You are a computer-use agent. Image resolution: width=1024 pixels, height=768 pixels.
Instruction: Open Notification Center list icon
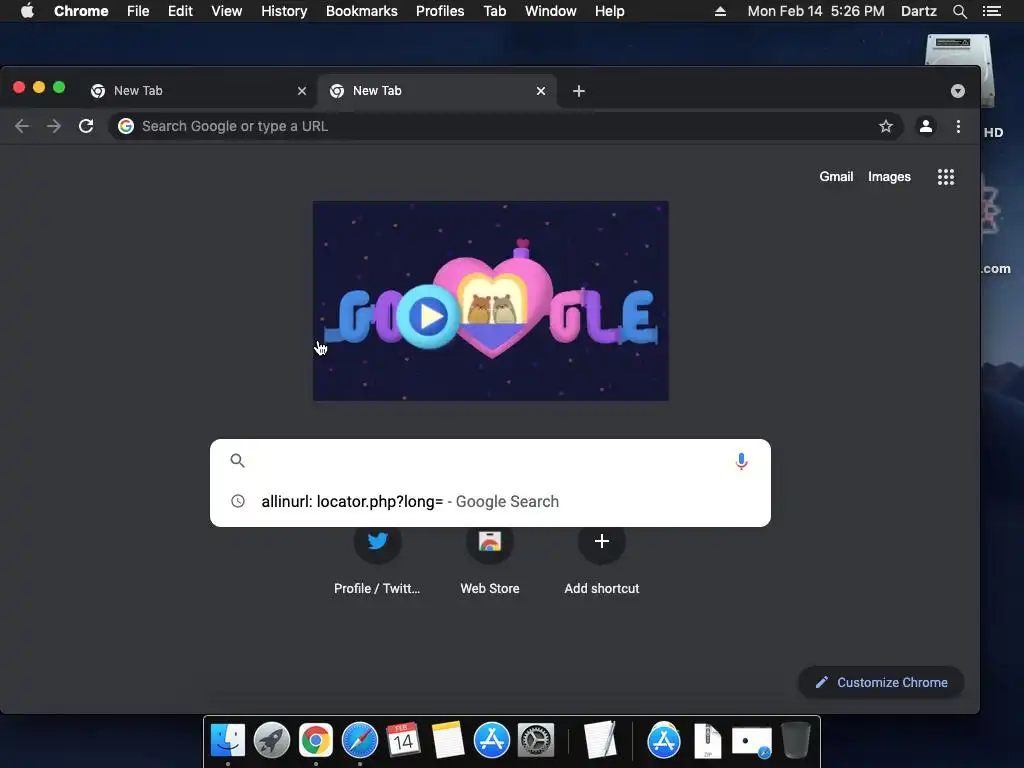pyautogui.click(x=991, y=11)
